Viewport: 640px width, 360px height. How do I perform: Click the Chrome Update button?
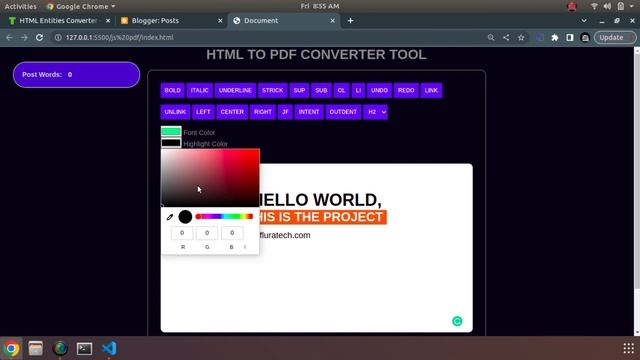click(x=615, y=37)
